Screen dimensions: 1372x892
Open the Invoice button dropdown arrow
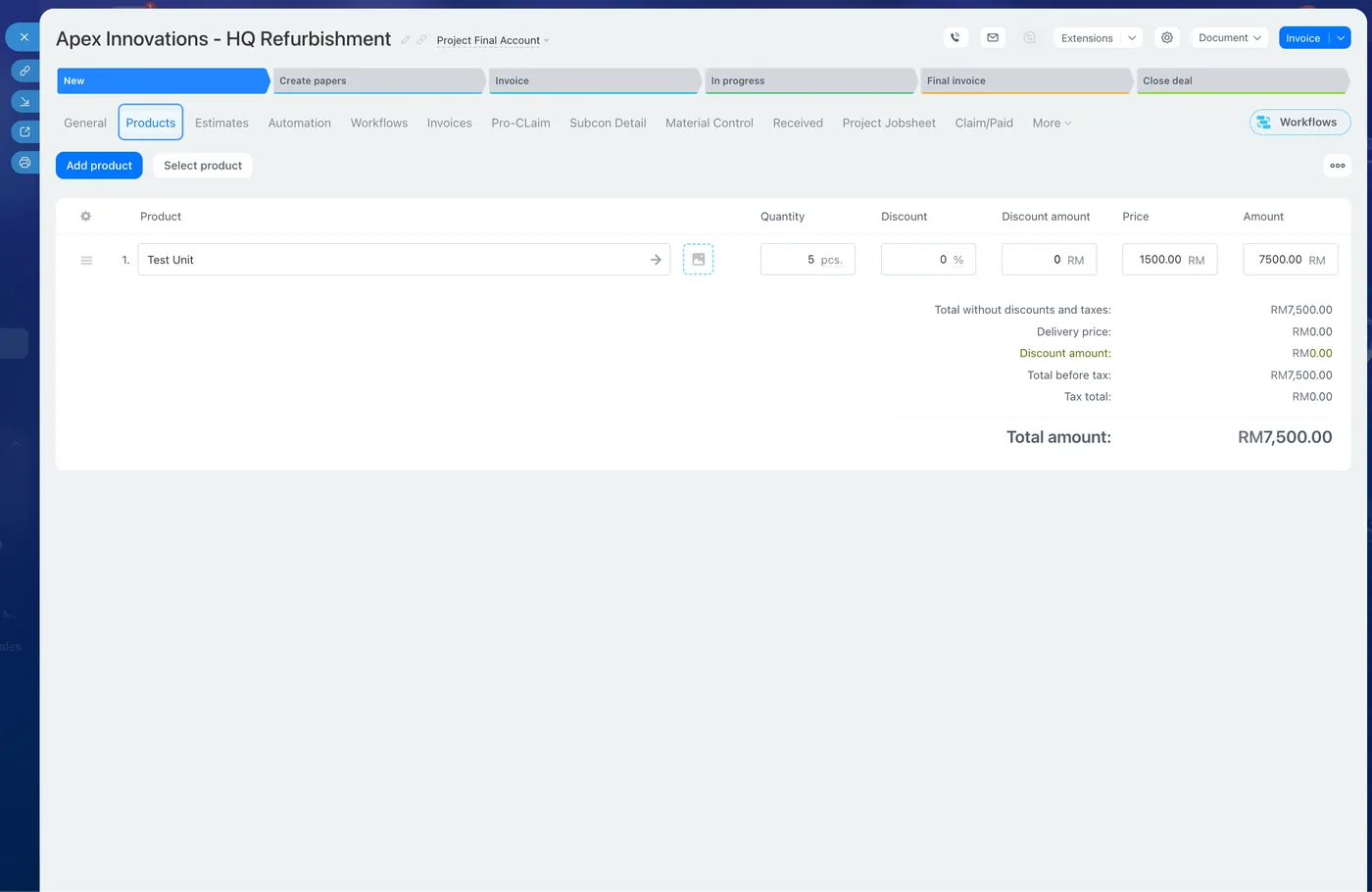pyautogui.click(x=1341, y=38)
